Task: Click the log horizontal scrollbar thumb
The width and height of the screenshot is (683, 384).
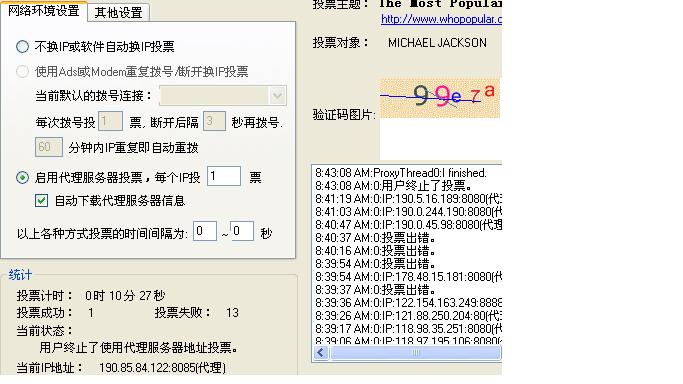Action: pos(416,352)
